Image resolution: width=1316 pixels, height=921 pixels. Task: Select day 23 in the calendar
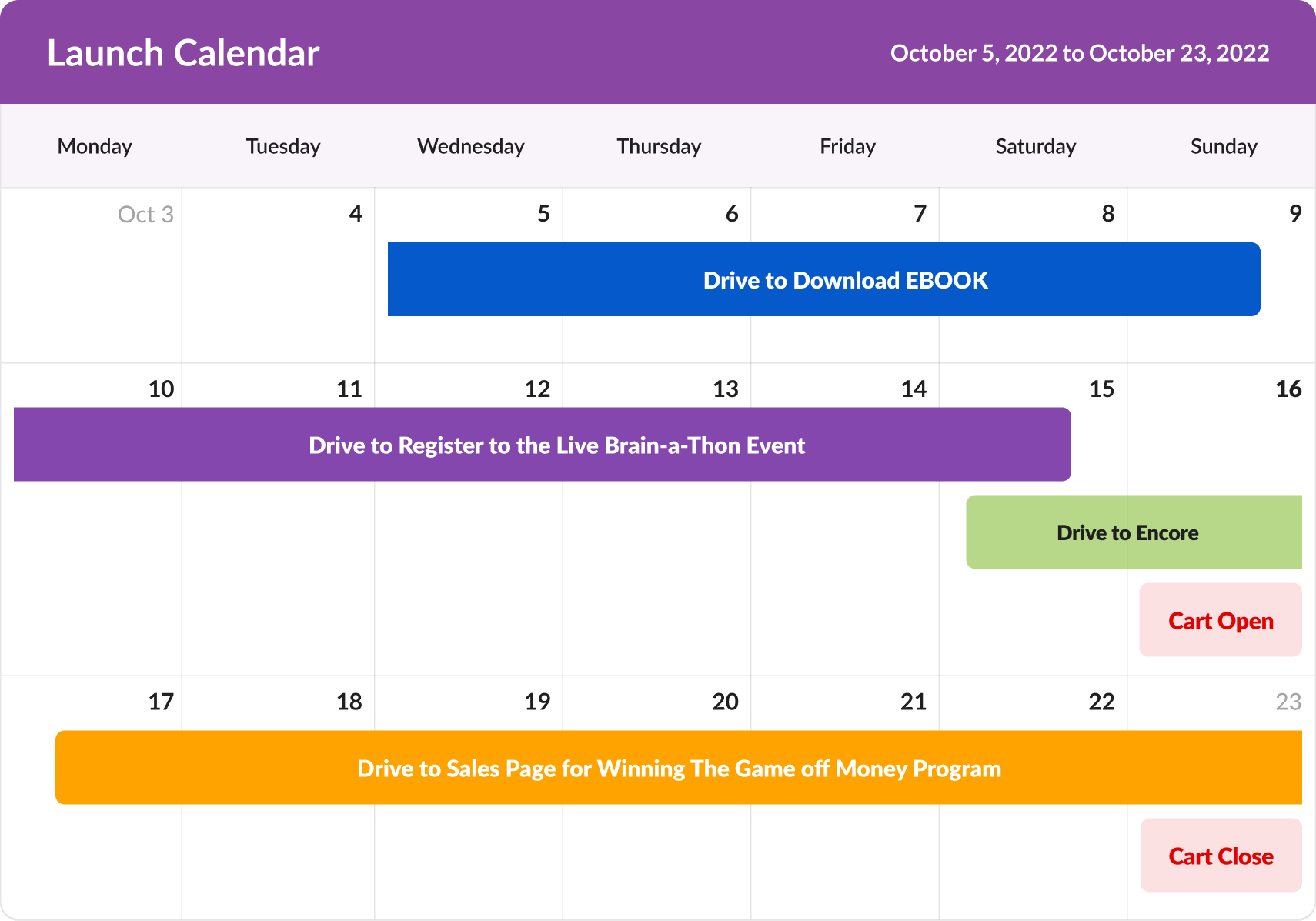coord(1288,701)
